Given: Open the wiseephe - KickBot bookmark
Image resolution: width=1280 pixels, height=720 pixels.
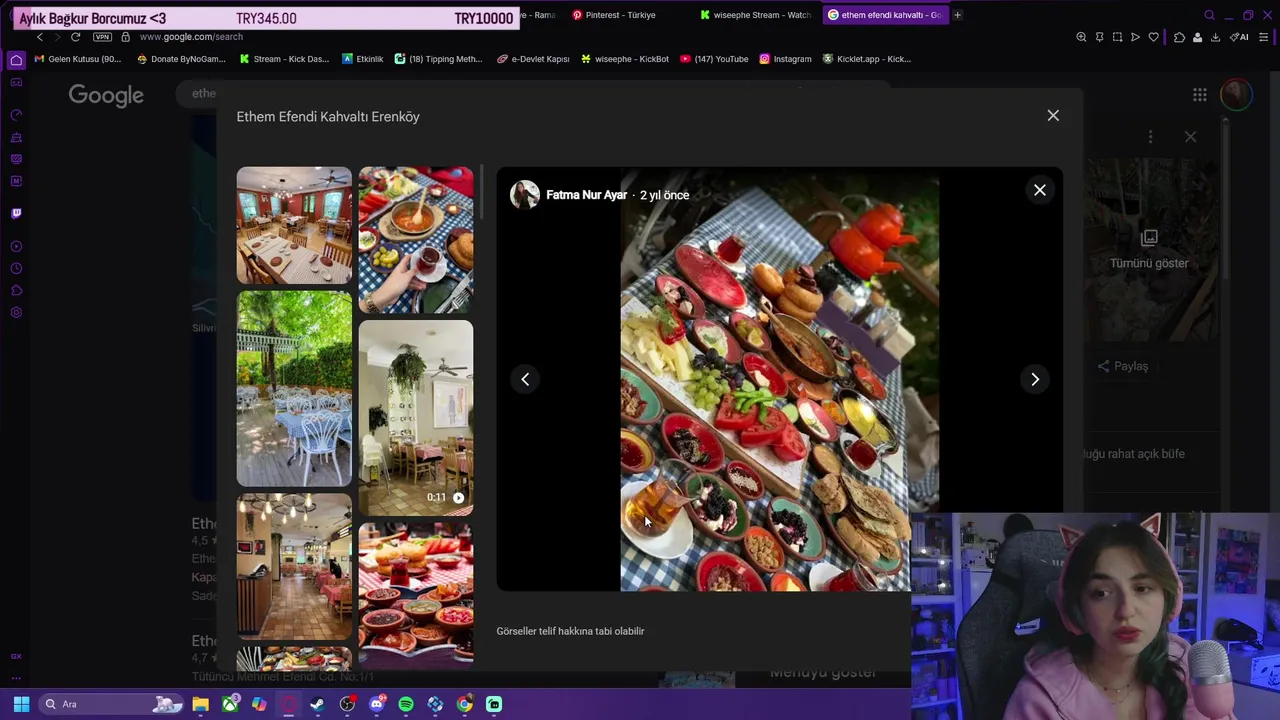Looking at the screenshot, I should pos(625,59).
